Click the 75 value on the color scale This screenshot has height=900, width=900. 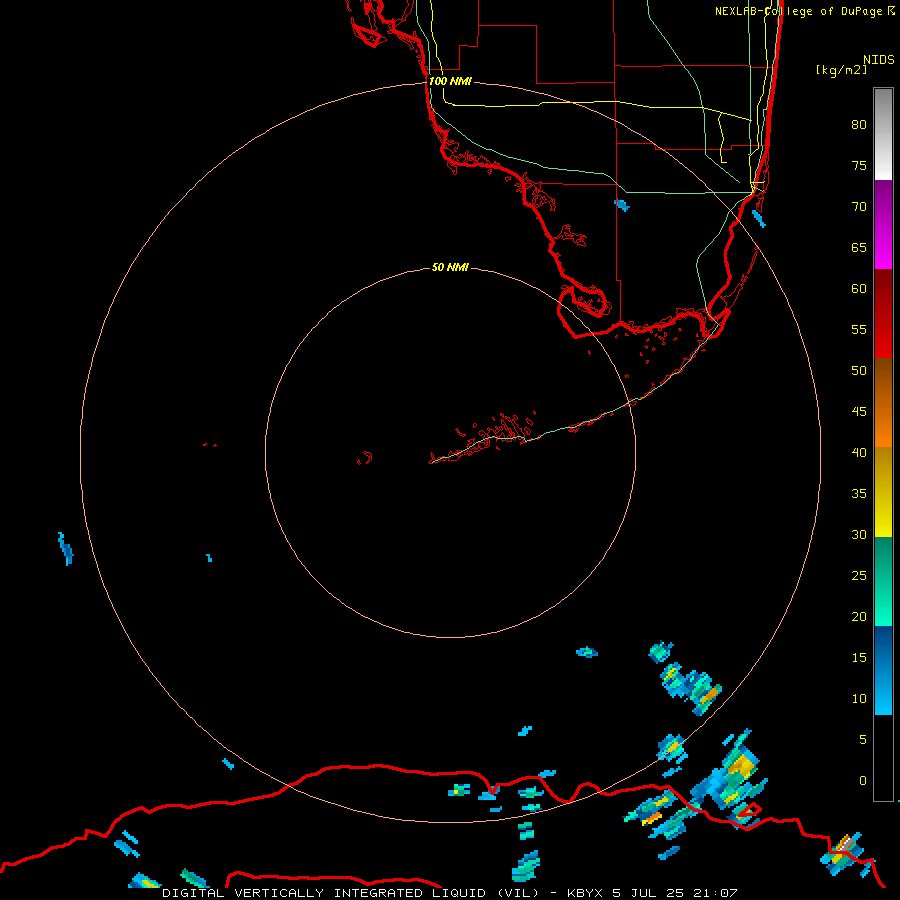859,165
